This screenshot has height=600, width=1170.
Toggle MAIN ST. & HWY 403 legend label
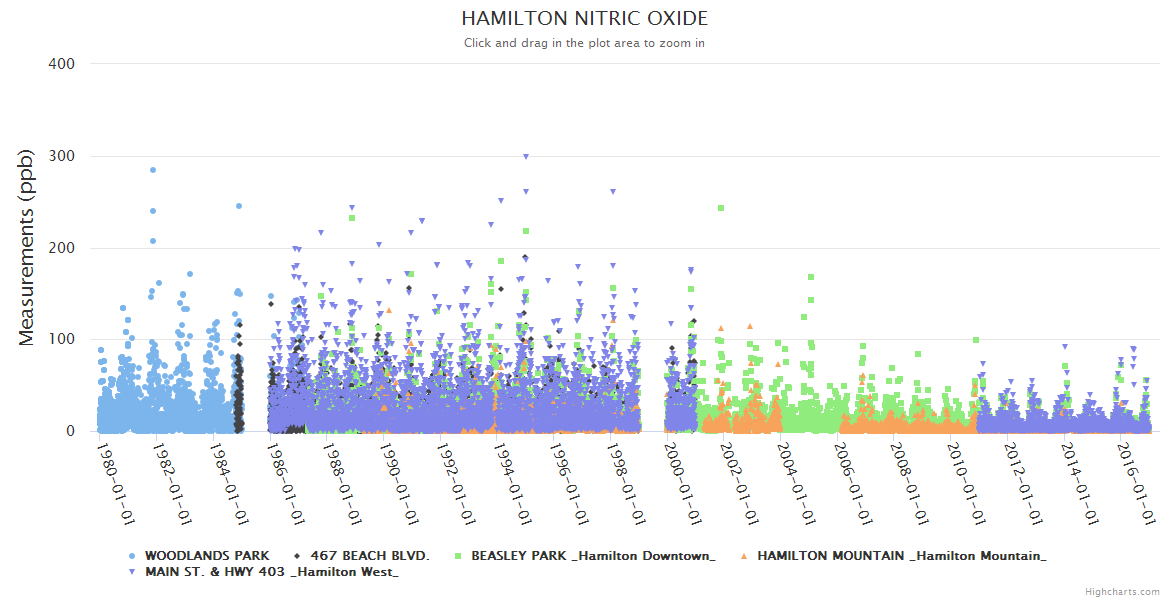click(272, 572)
